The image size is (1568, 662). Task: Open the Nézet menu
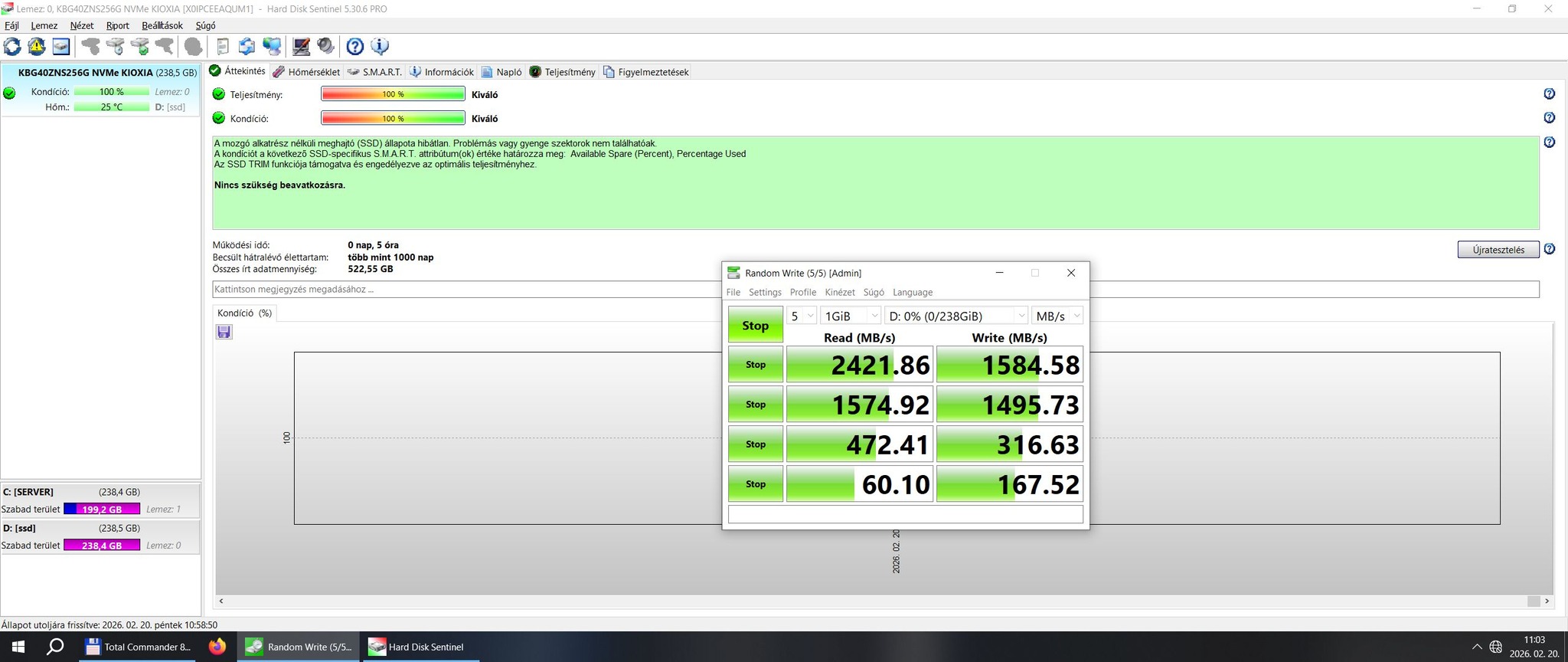(81, 25)
